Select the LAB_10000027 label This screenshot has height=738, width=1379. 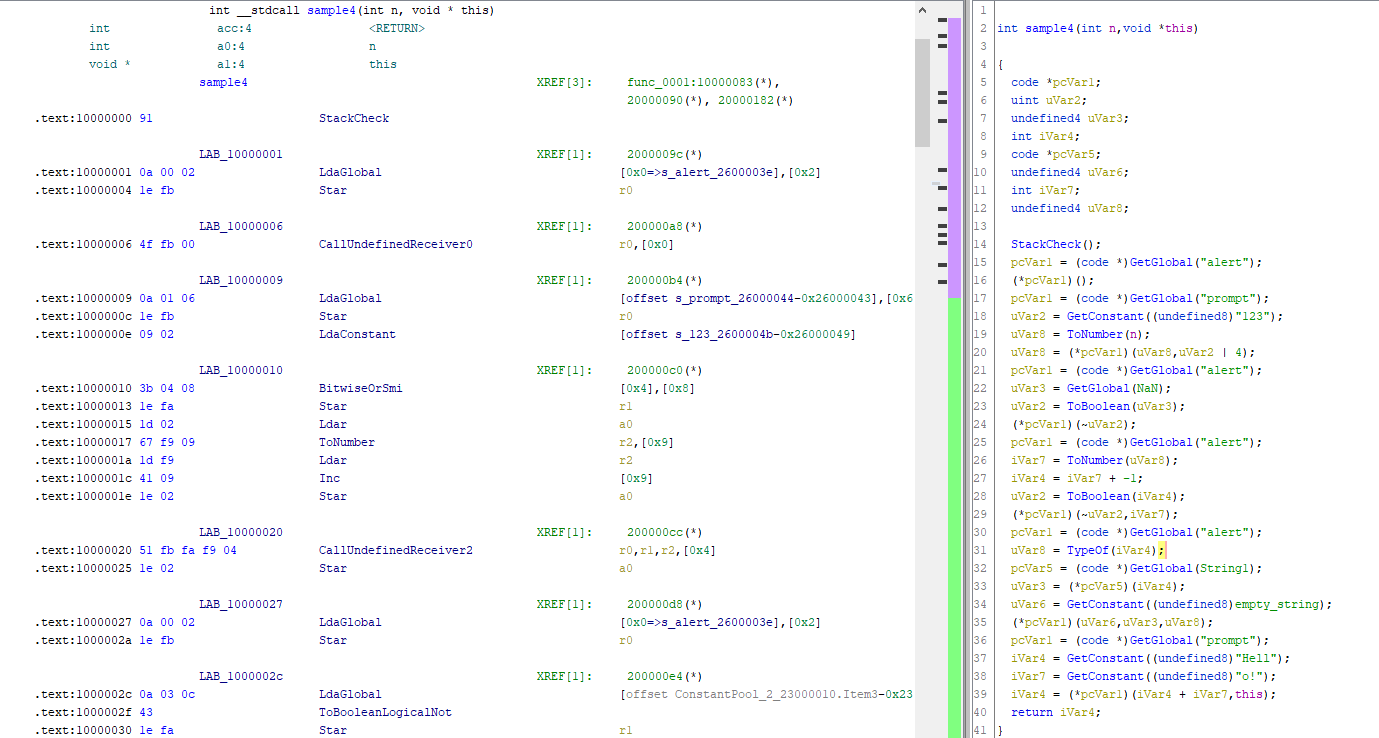241,604
